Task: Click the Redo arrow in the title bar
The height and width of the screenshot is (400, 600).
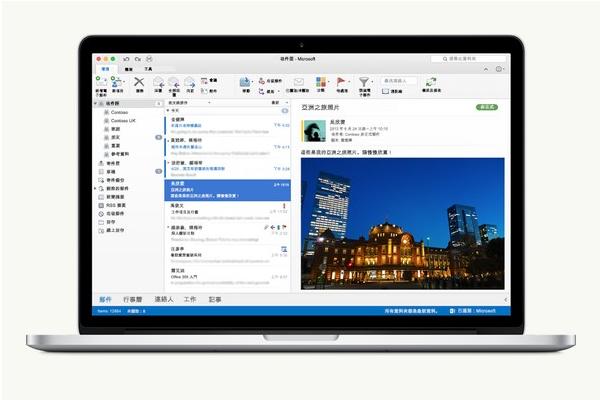Action: click(x=138, y=59)
